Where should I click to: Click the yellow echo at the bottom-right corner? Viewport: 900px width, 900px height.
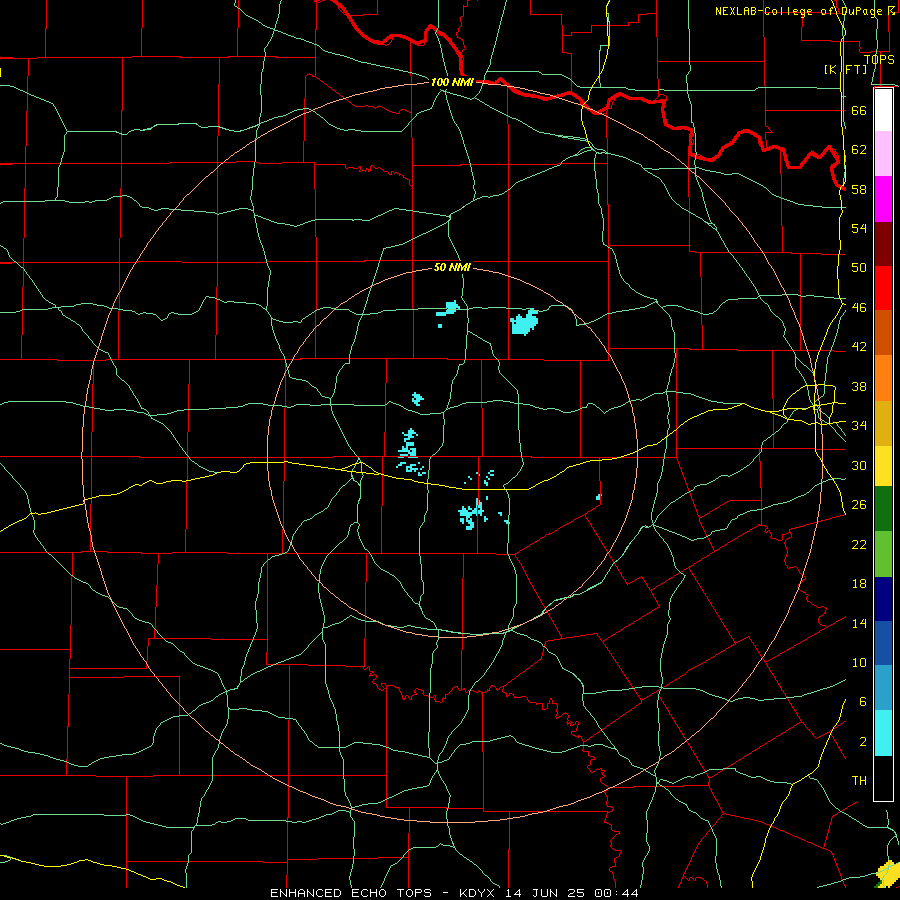tap(888, 873)
